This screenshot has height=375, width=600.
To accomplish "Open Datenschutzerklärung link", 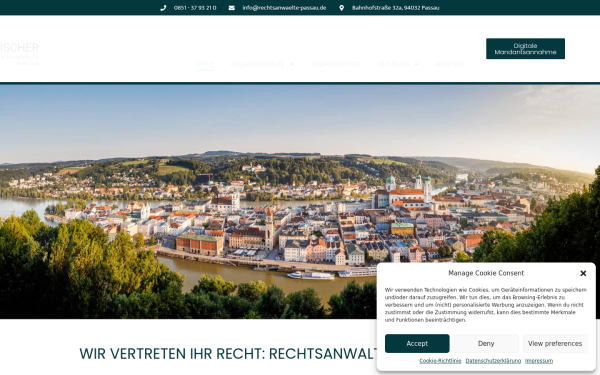I will (x=493, y=360).
